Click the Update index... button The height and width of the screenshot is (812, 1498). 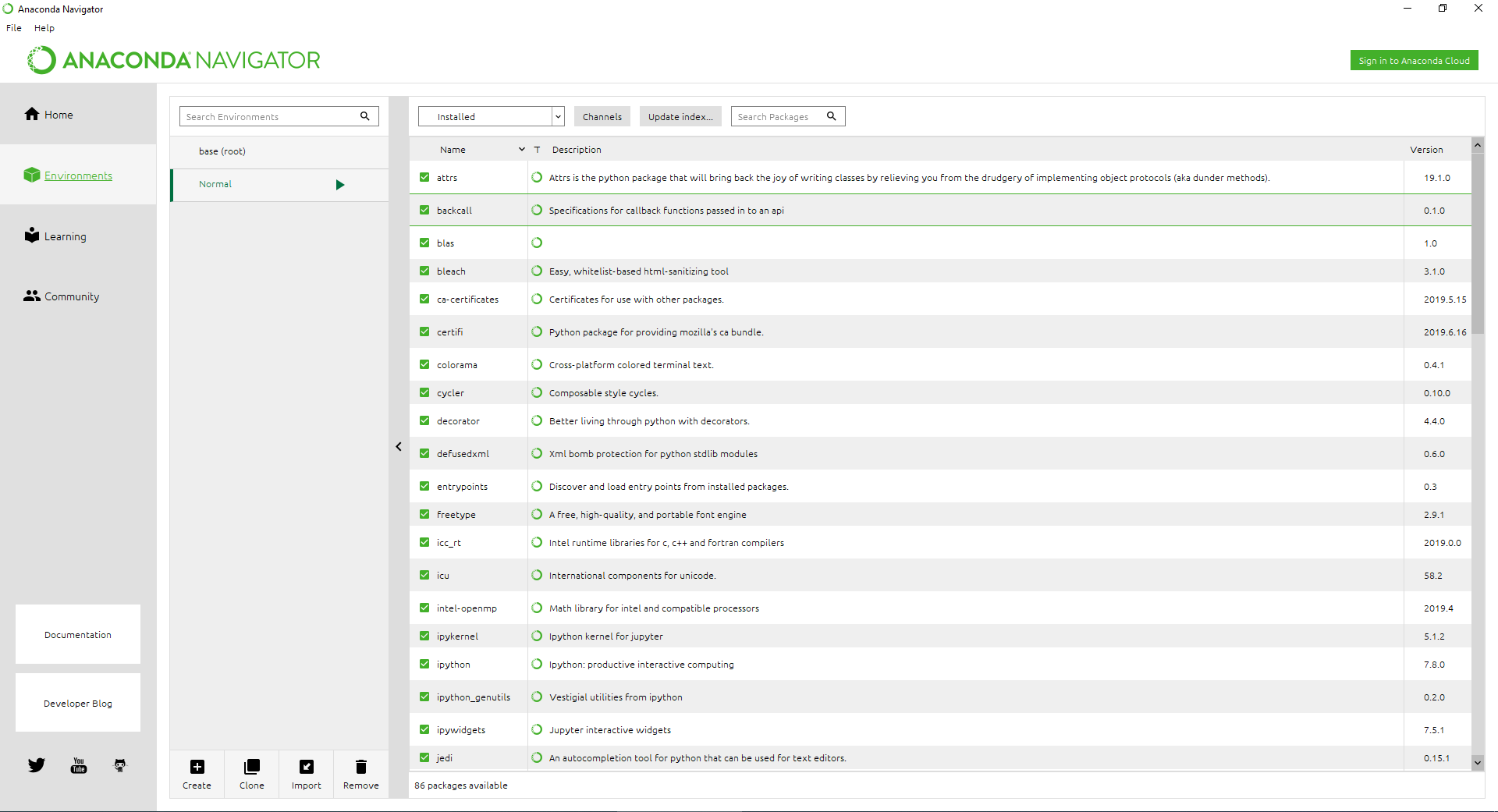click(x=680, y=116)
